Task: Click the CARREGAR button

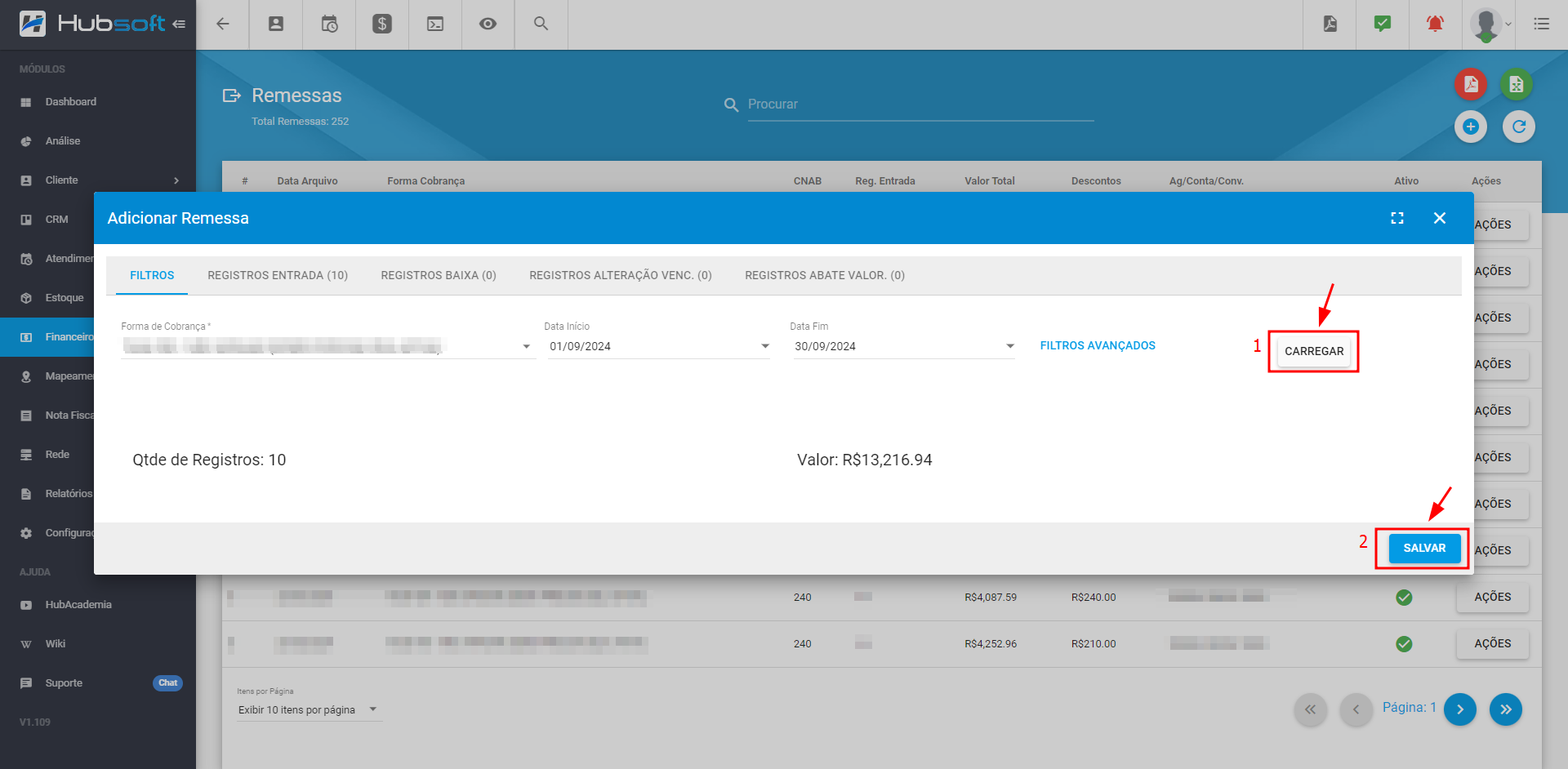Action: click(x=1314, y=351)
